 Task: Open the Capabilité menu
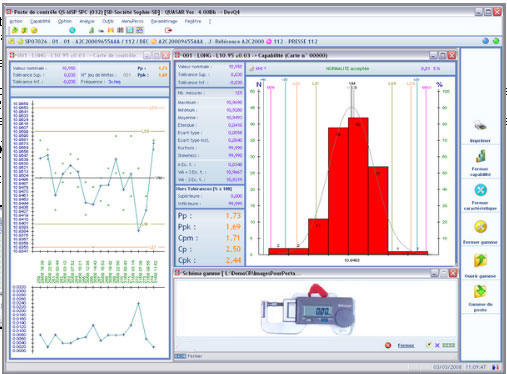point(40,21)
